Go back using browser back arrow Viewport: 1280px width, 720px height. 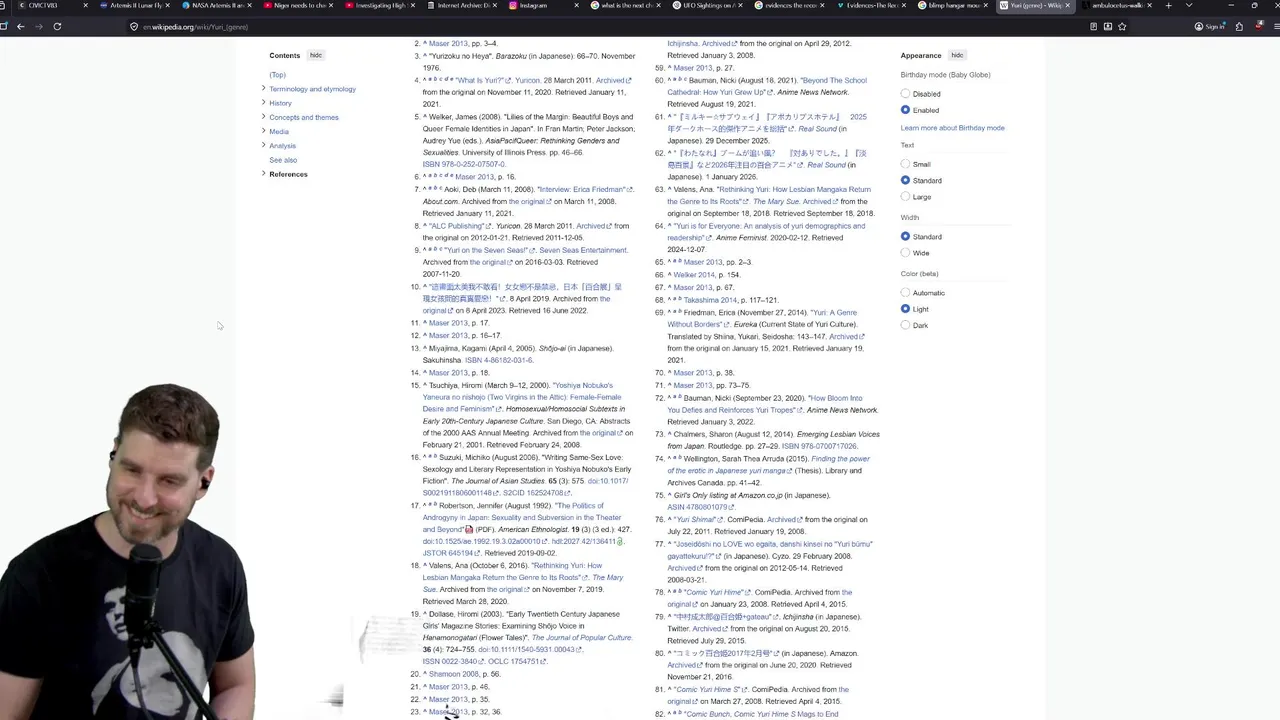[x=20, y=26]
